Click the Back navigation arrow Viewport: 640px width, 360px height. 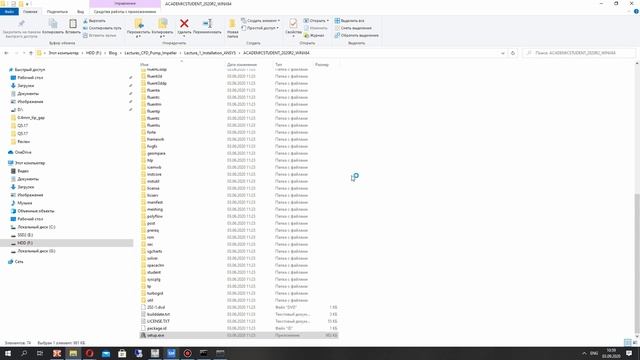tap(6, 53)
